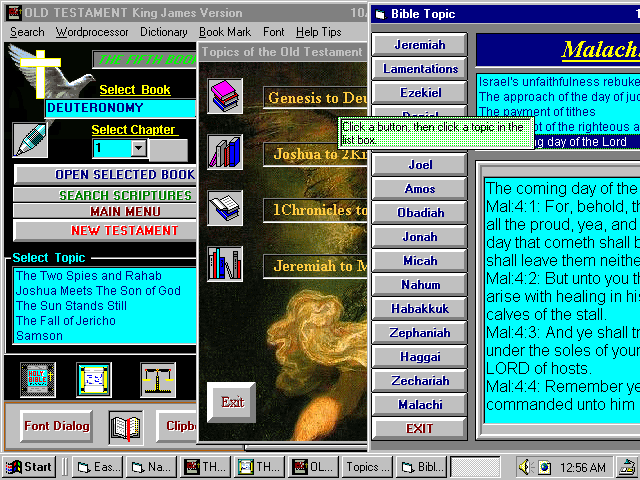
Task: Click the Habakkuk book button
Action: coord(420,309)
